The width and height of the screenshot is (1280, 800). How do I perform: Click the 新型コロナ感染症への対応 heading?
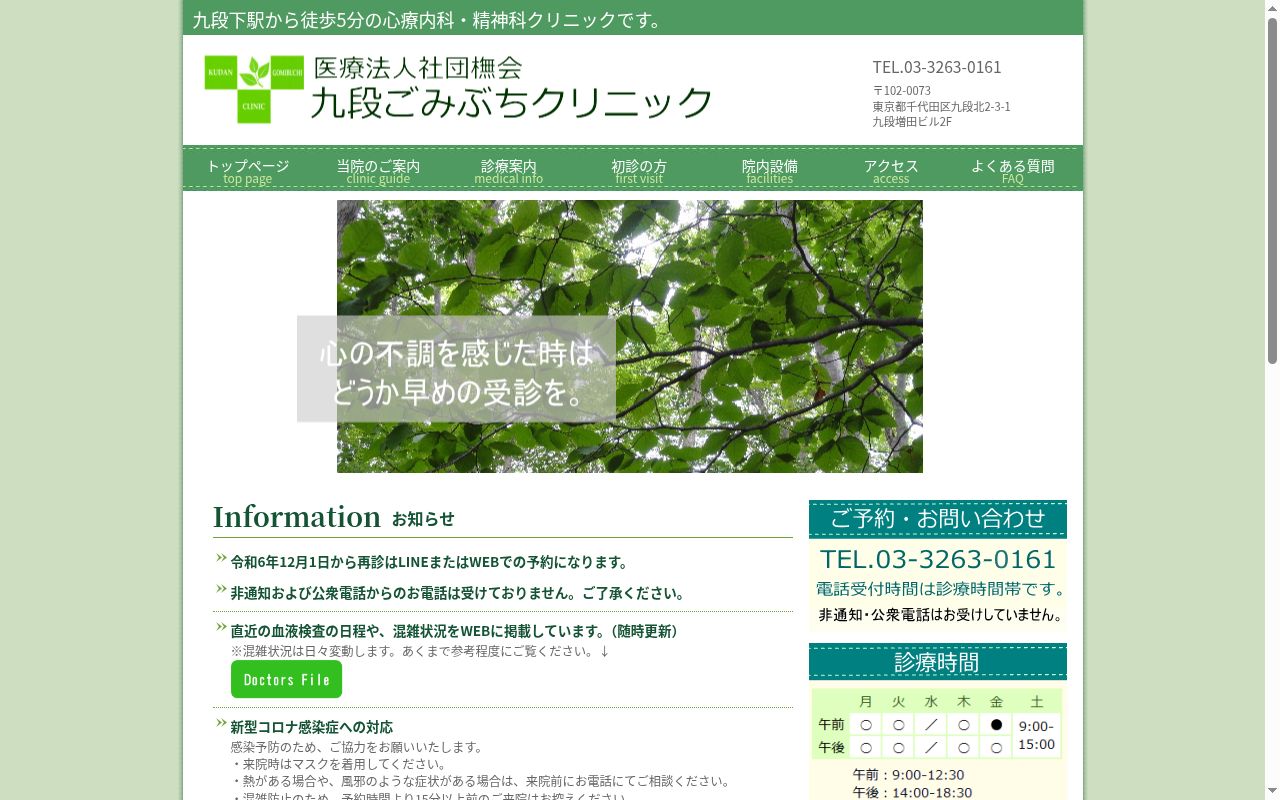(x=312, y=727)
